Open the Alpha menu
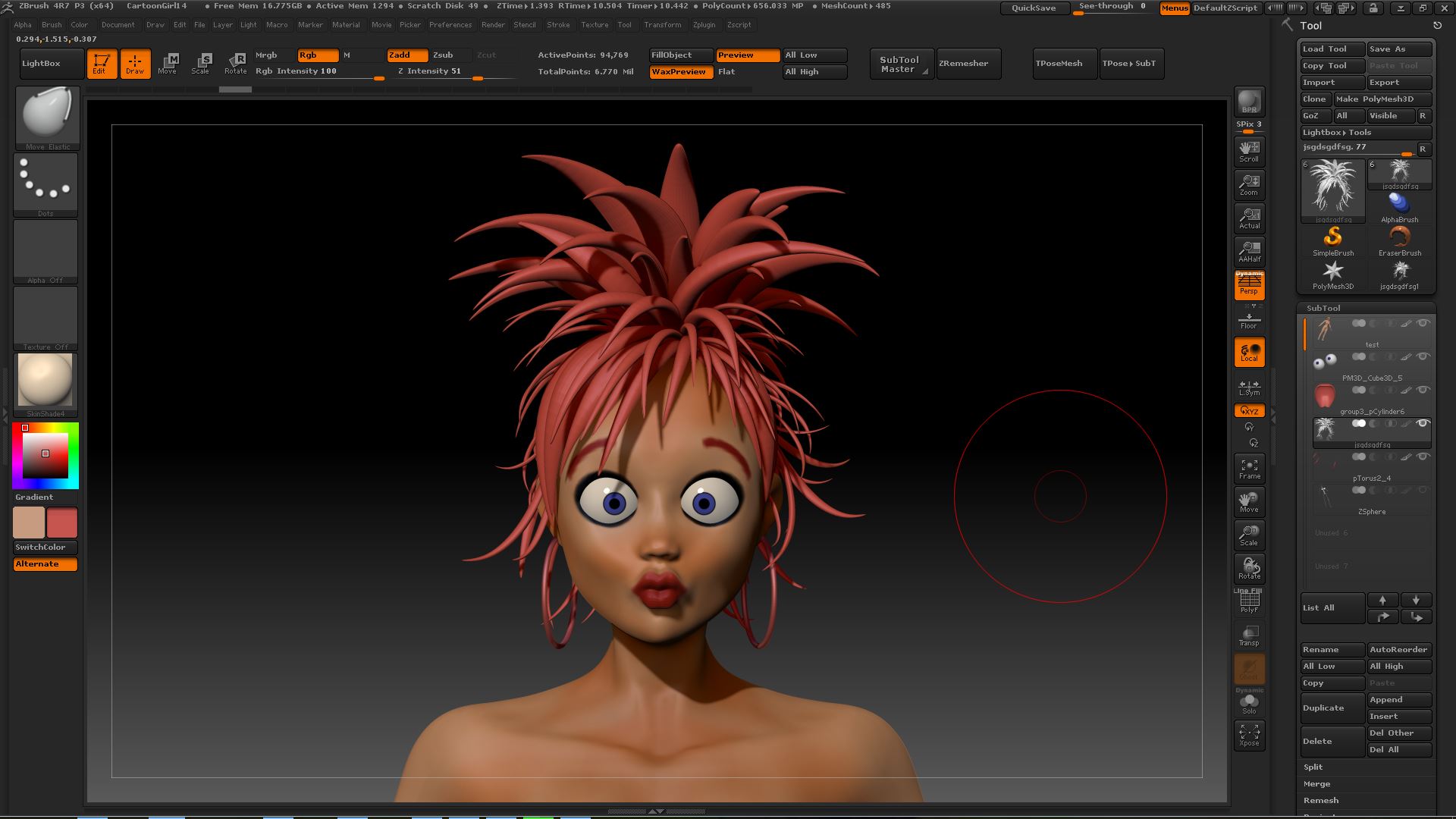1456x819 pixels. 23,25
